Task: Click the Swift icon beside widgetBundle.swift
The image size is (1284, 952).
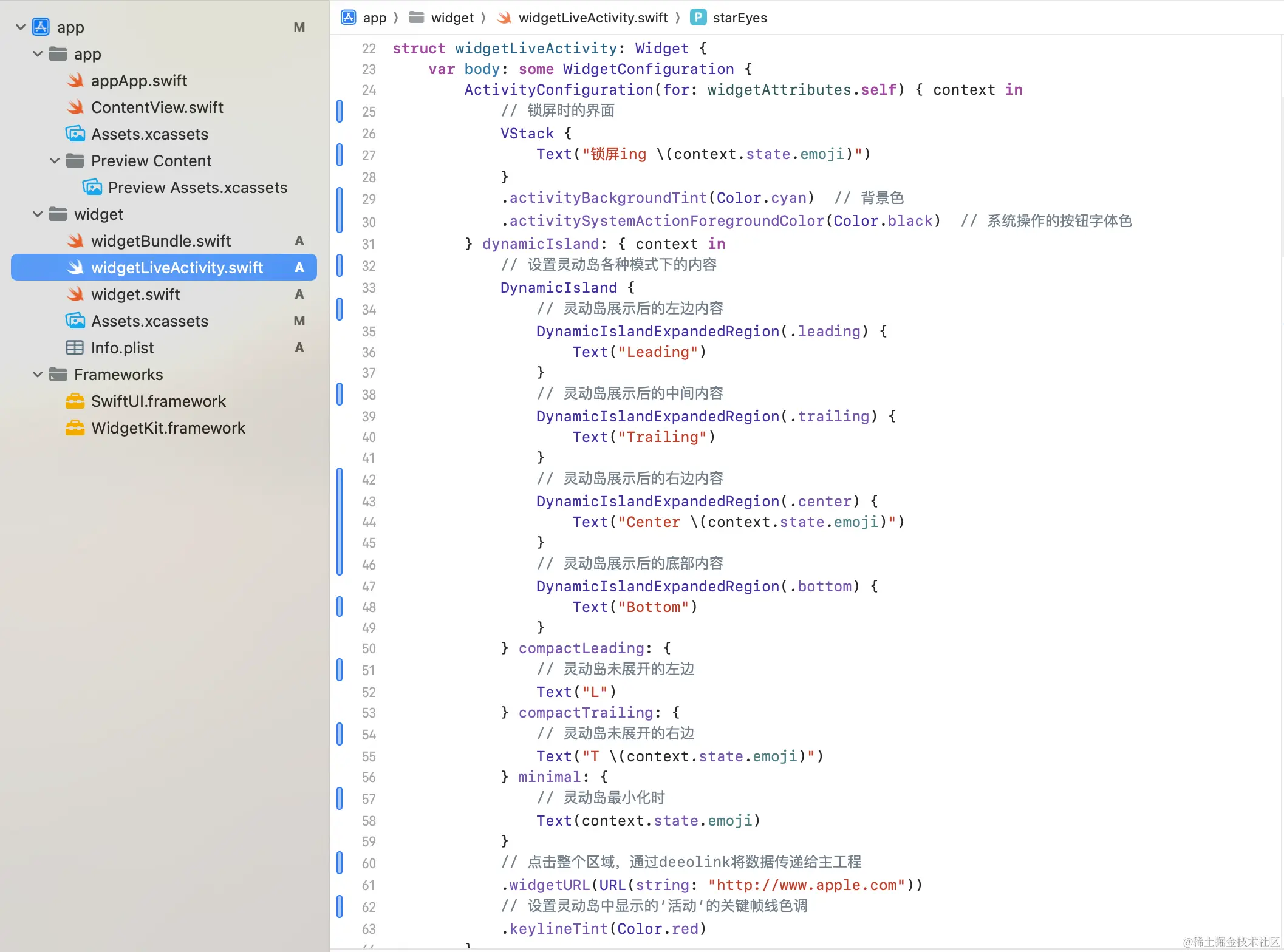Action: point(75,241)
